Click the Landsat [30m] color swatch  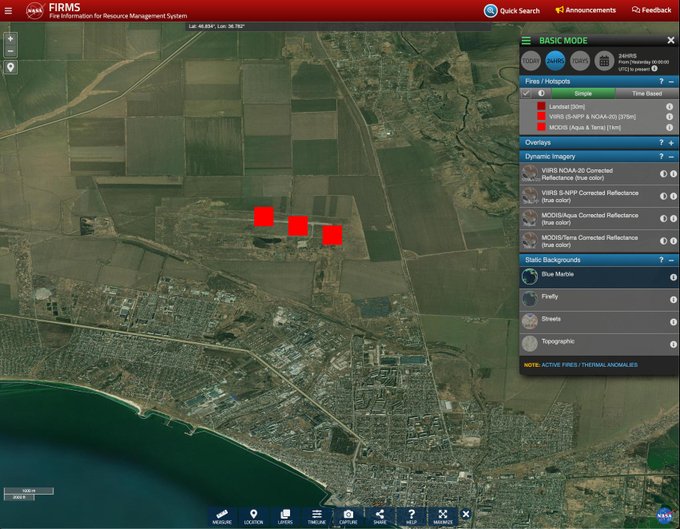point(541,106)
